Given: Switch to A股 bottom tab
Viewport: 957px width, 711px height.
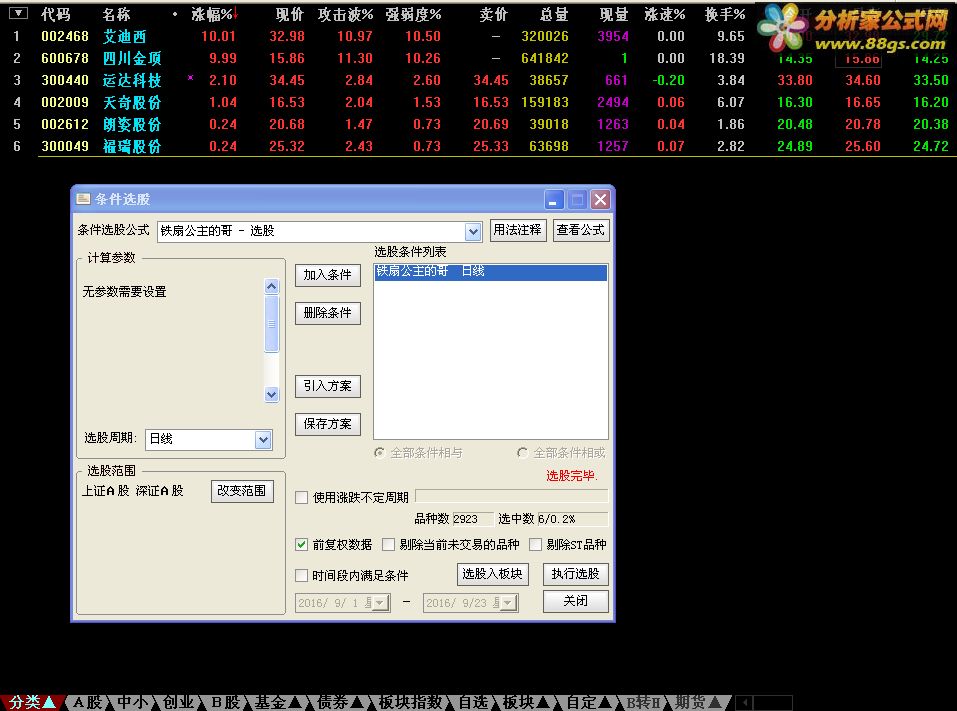Looking at the screenshot, I should pos(88,702).
